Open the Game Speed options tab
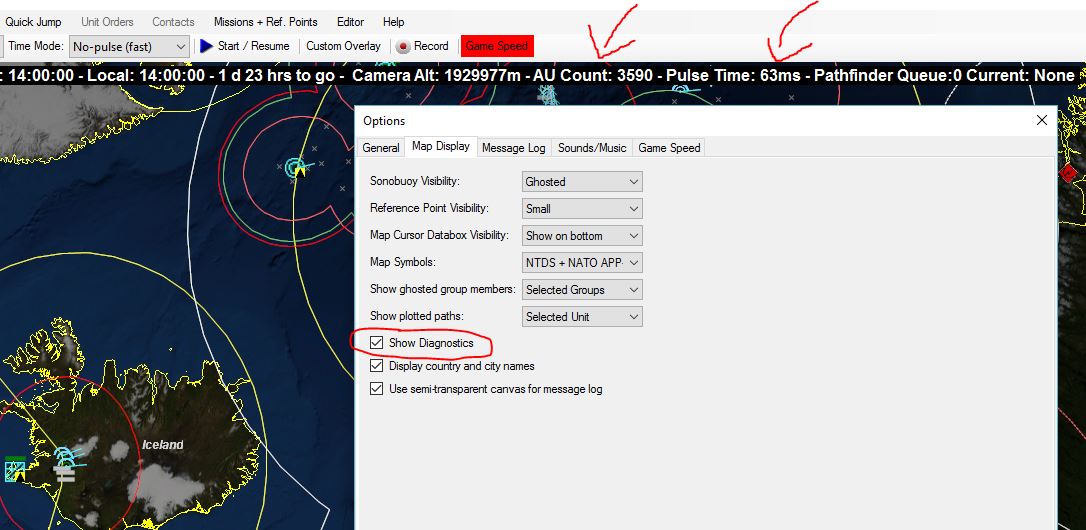Viewport: 1086px width, 530px height. pyautogui.click(x=669, y=148)
